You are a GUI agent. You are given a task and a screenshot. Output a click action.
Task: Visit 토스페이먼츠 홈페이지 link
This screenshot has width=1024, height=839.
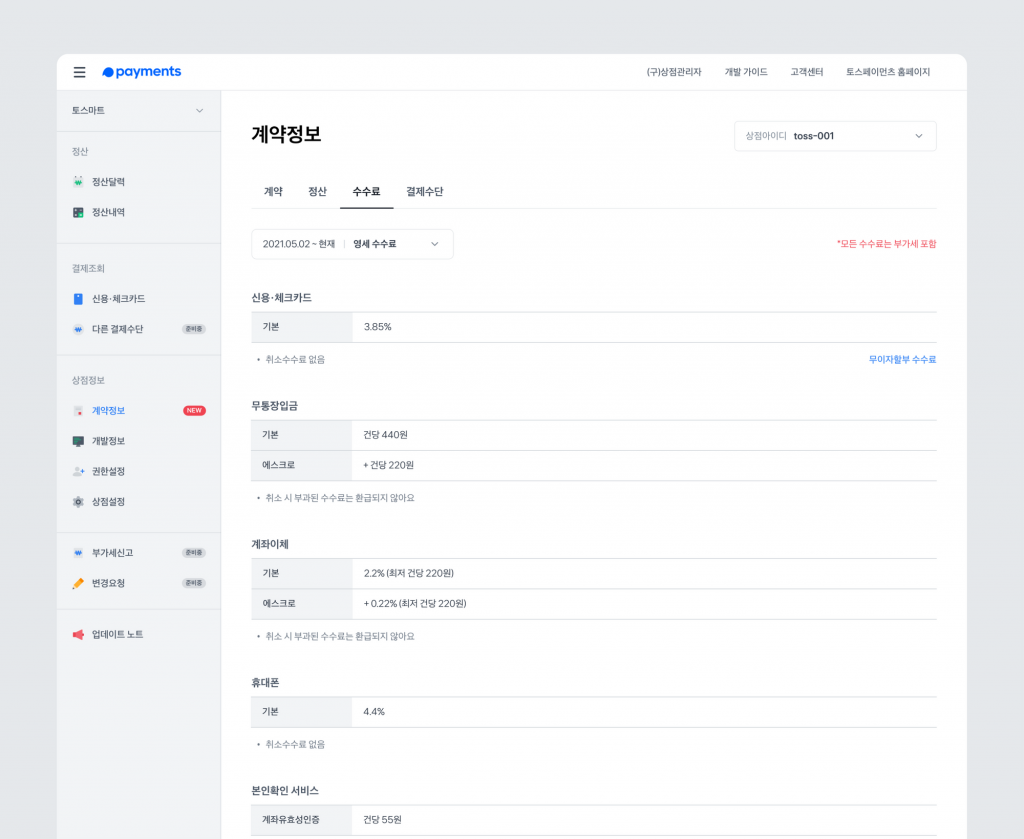coord(888,72)
